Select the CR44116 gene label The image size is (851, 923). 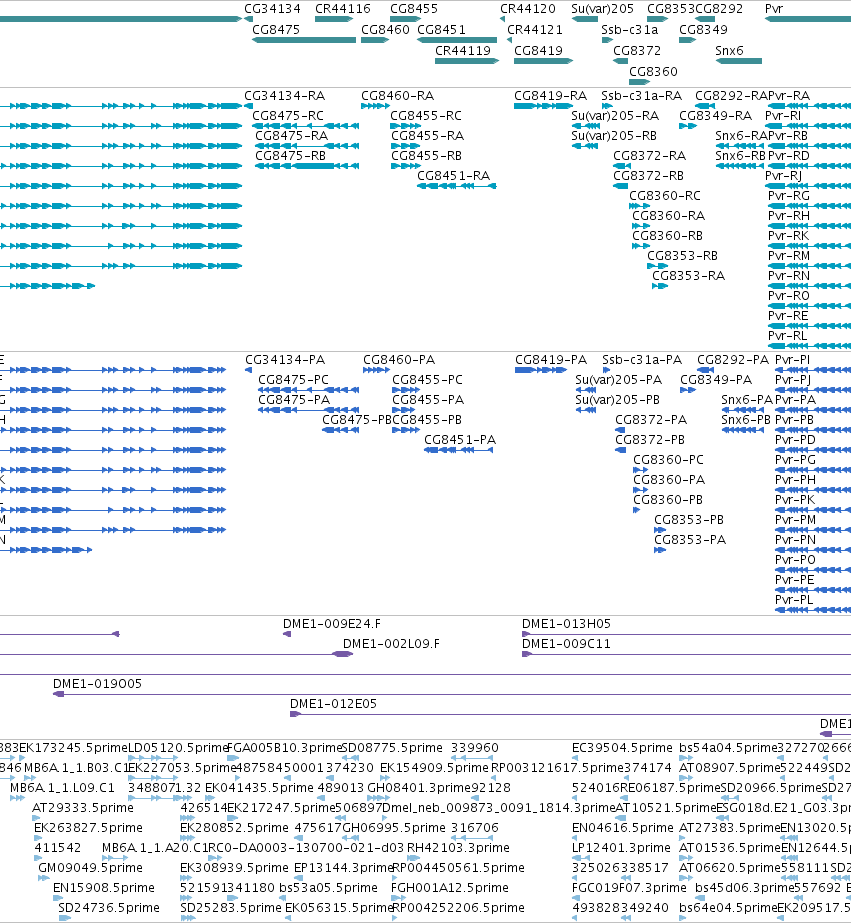[343, 9]
